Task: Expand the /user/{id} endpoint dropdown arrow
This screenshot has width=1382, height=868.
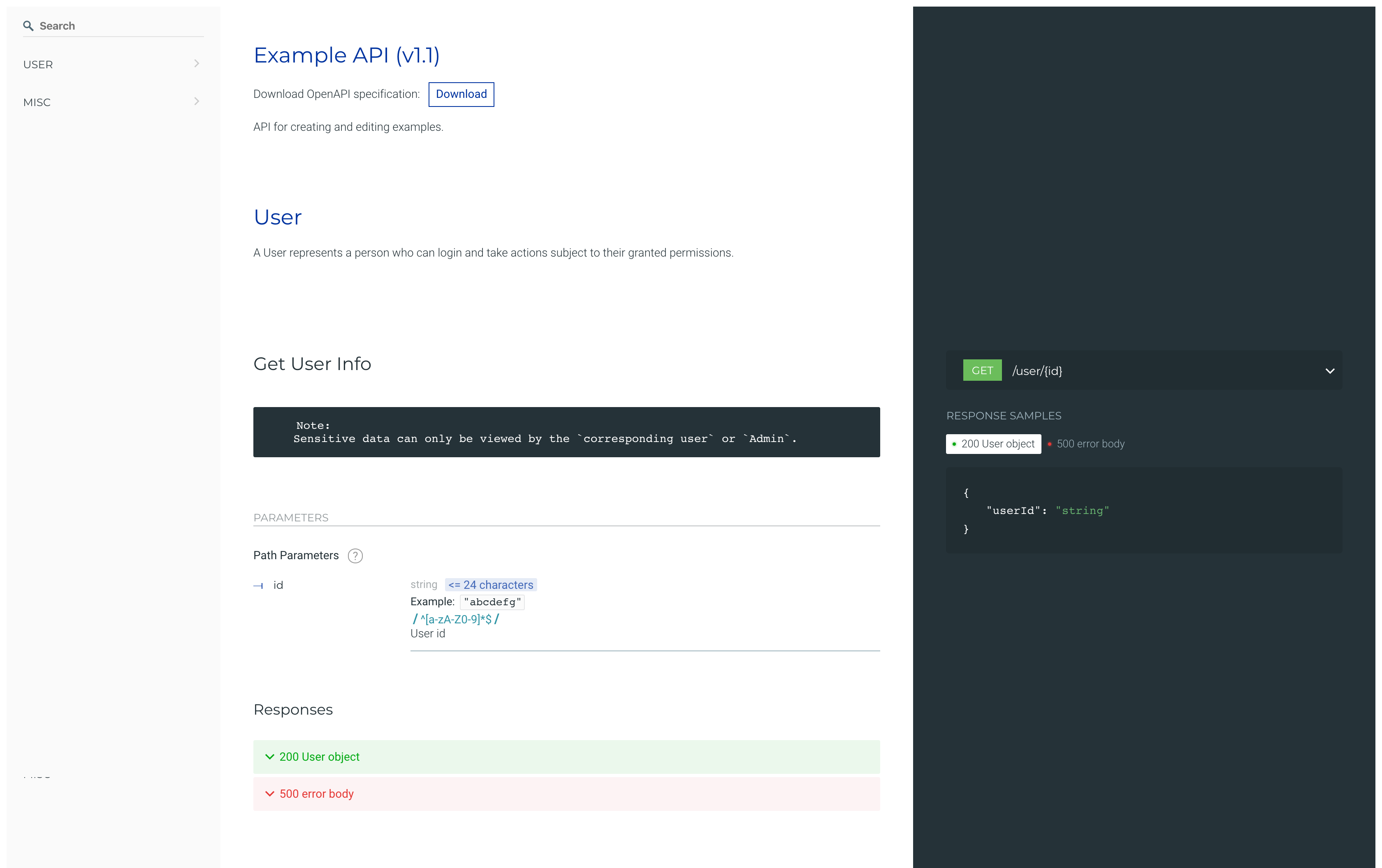Action: 1329,371
